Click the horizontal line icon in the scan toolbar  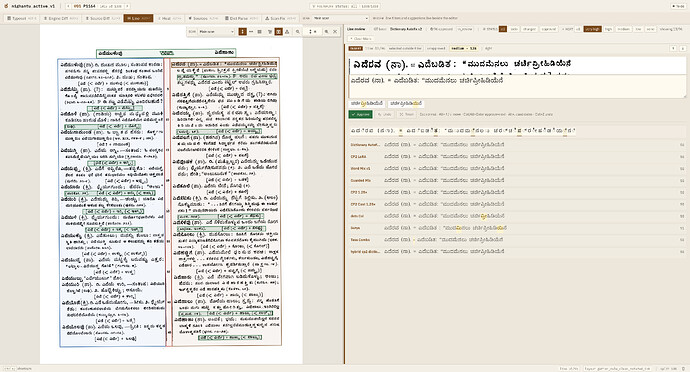click(x=251, y=32)
